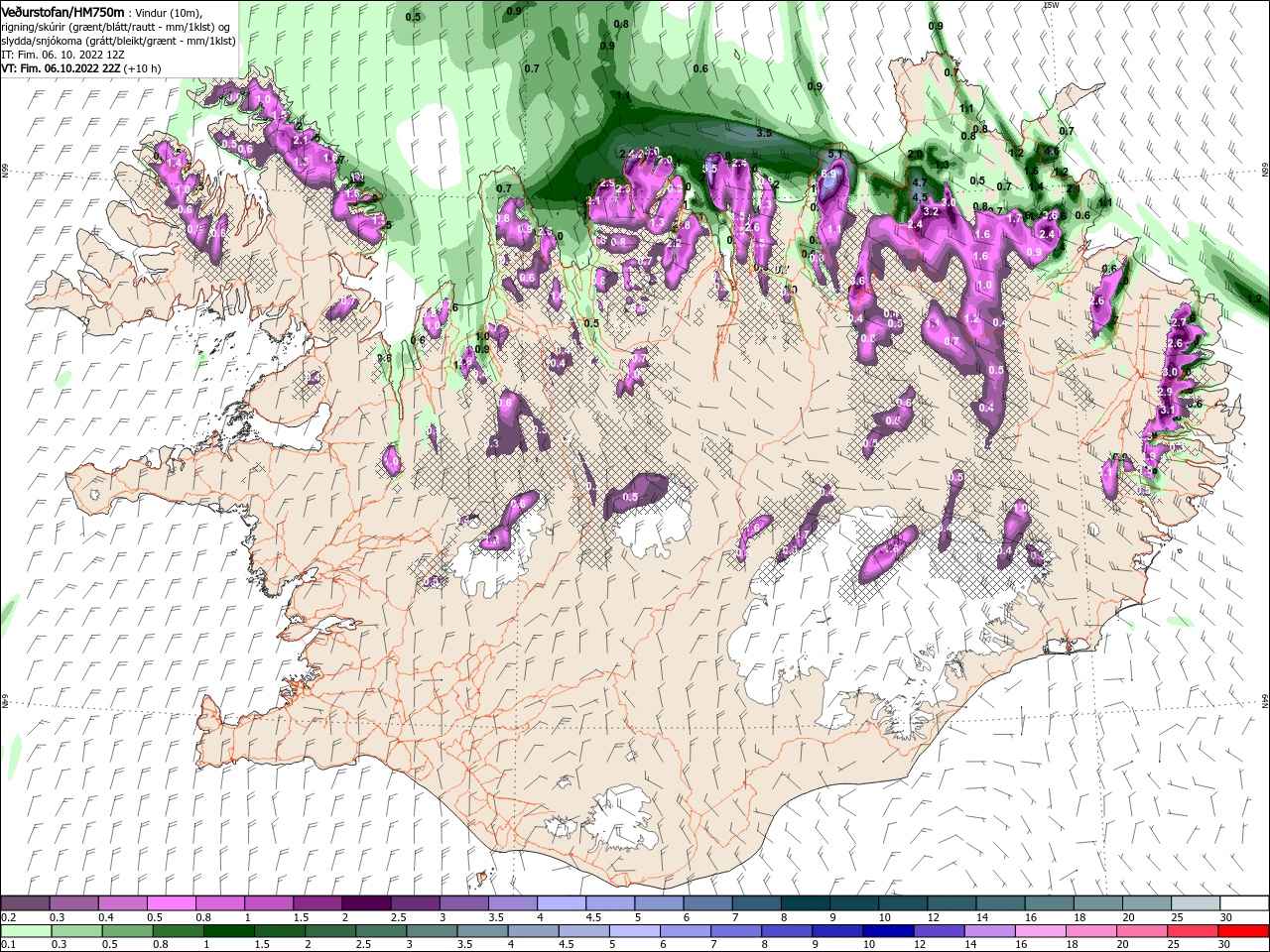1270x952 pixels.
Task: Click the 'IT: Fim. 06. 10. 2022 12Z' line
Action: click(x=63, y=55)
